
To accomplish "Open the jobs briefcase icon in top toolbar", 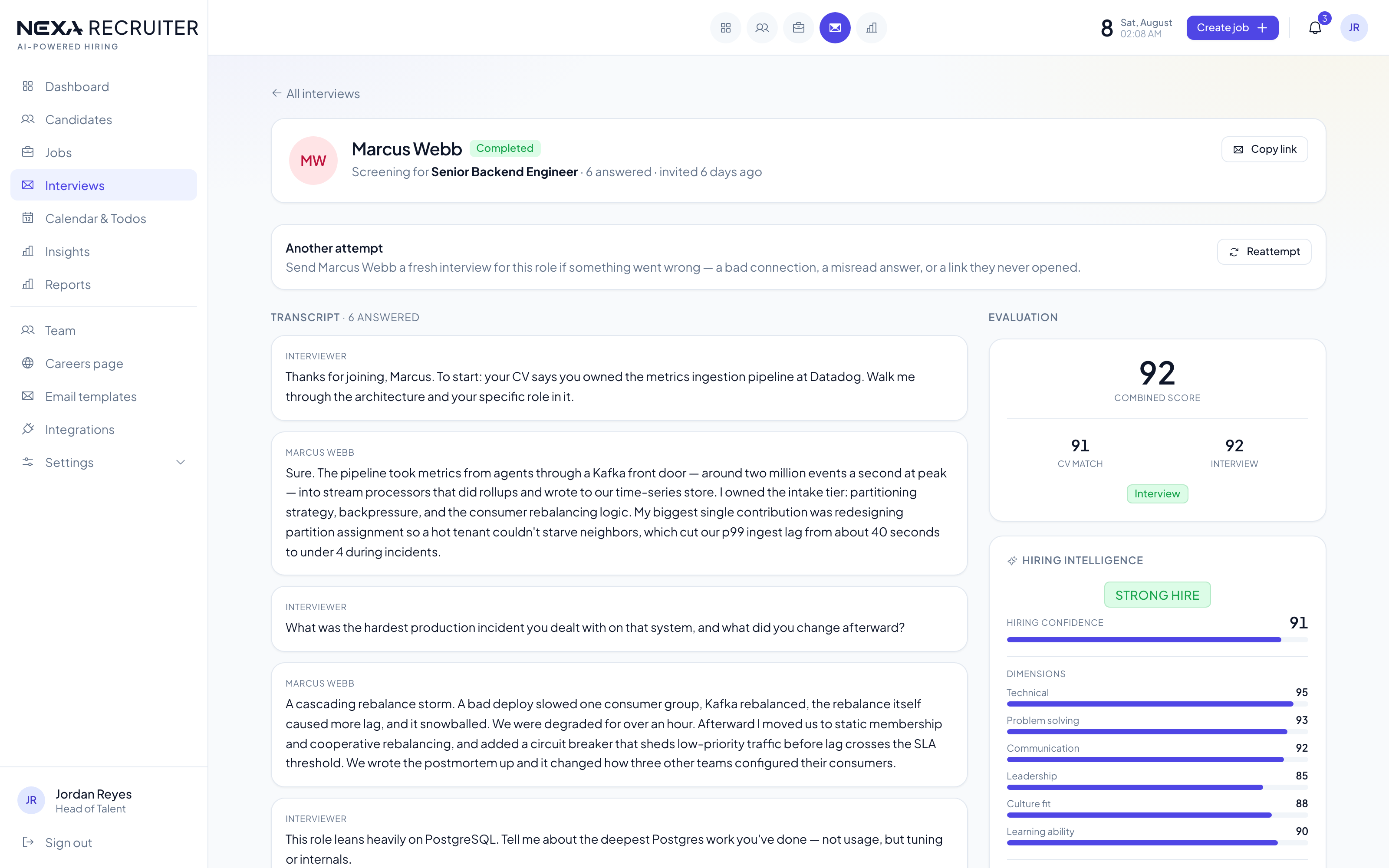I will point(798,27).
